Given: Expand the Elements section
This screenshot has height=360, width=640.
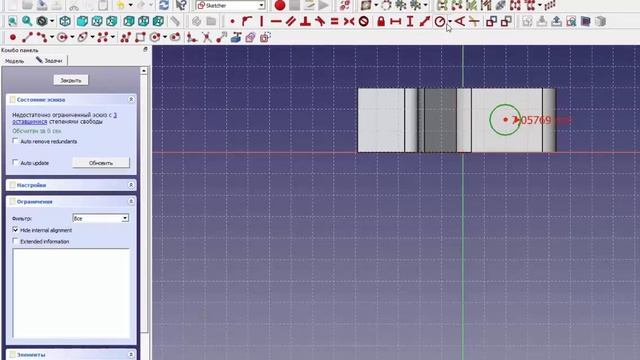Looking at the screenshot, I should tap(131, 355).
